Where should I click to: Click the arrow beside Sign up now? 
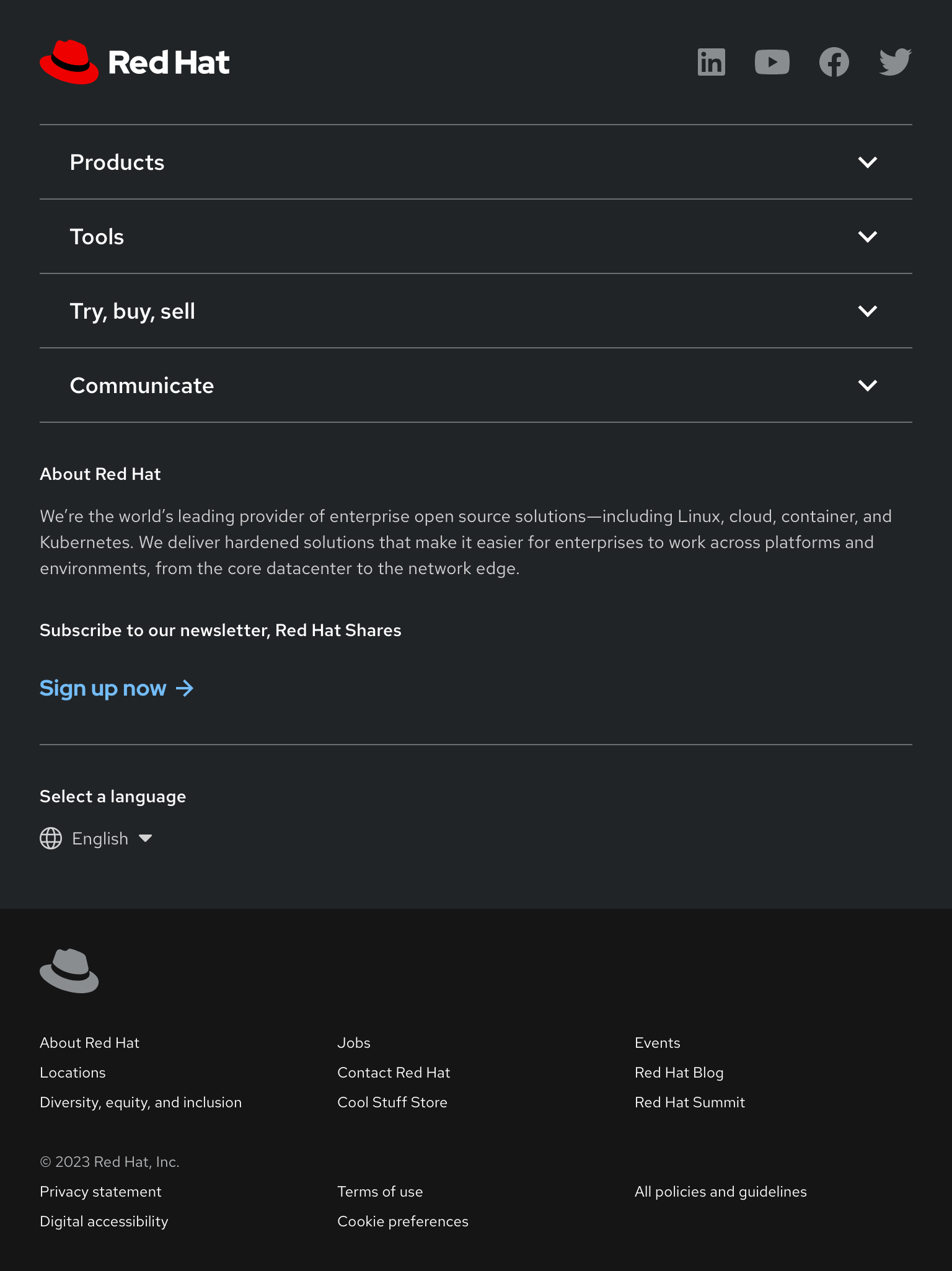point(185,688)
